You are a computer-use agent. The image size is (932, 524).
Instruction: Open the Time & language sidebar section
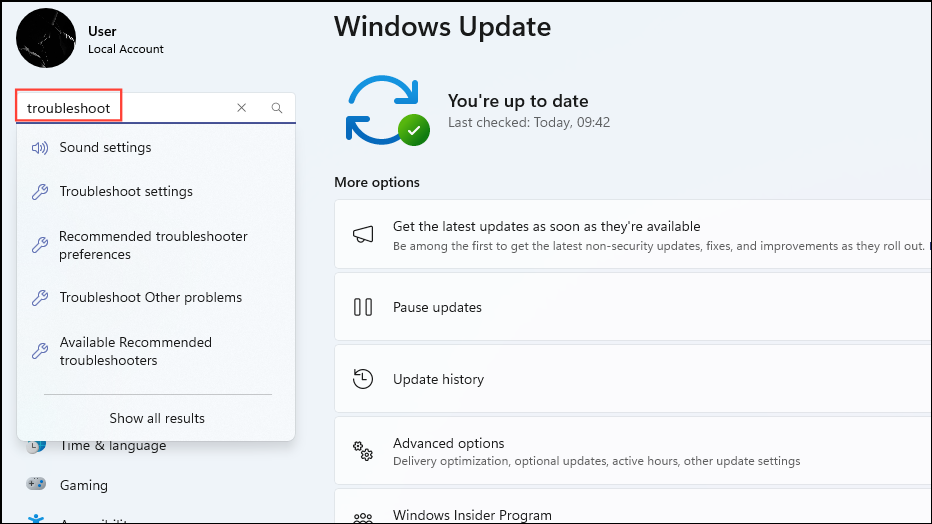tap(113, 446)
